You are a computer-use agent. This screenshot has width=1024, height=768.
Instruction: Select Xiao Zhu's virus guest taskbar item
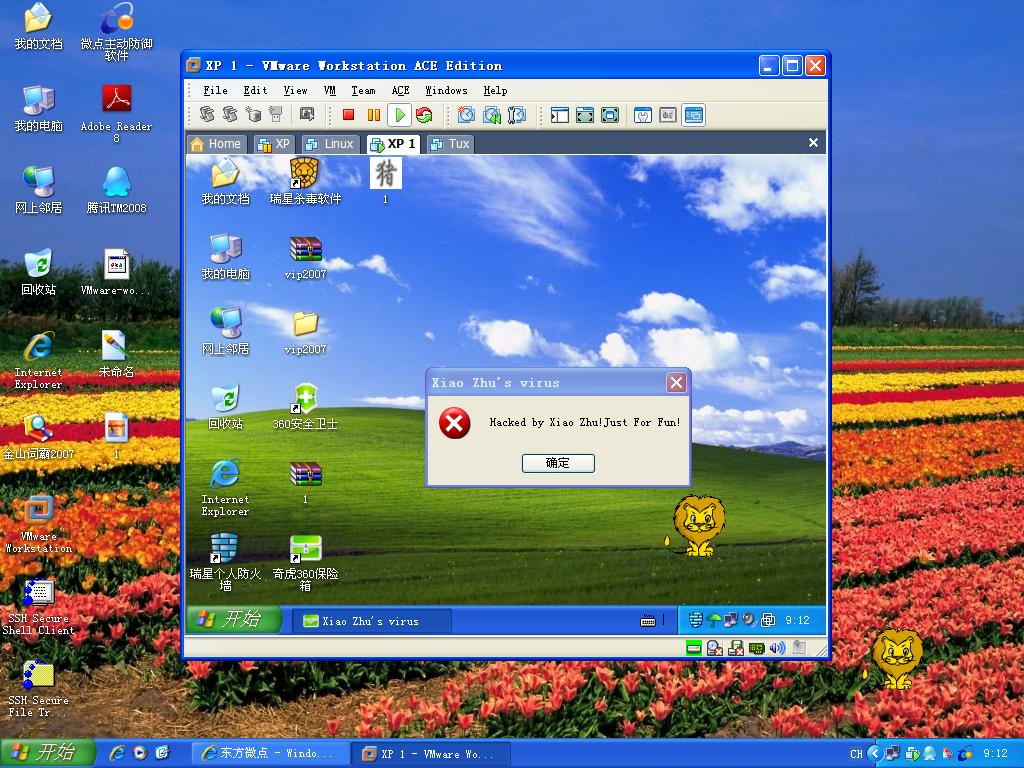pyautogui.click(x=370, y=621)
